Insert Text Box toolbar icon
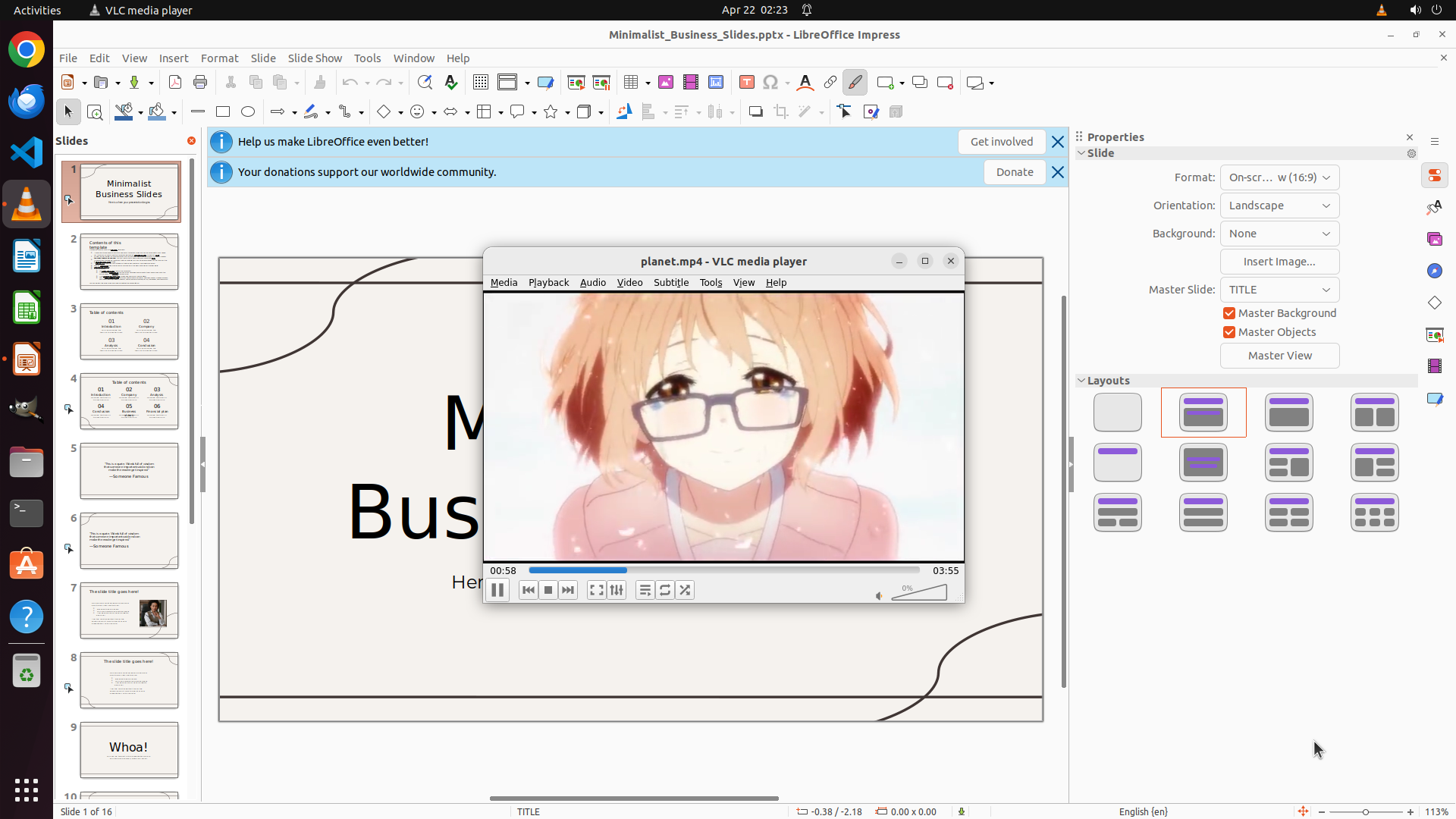The image size is (1456, 819). [746, 83]
